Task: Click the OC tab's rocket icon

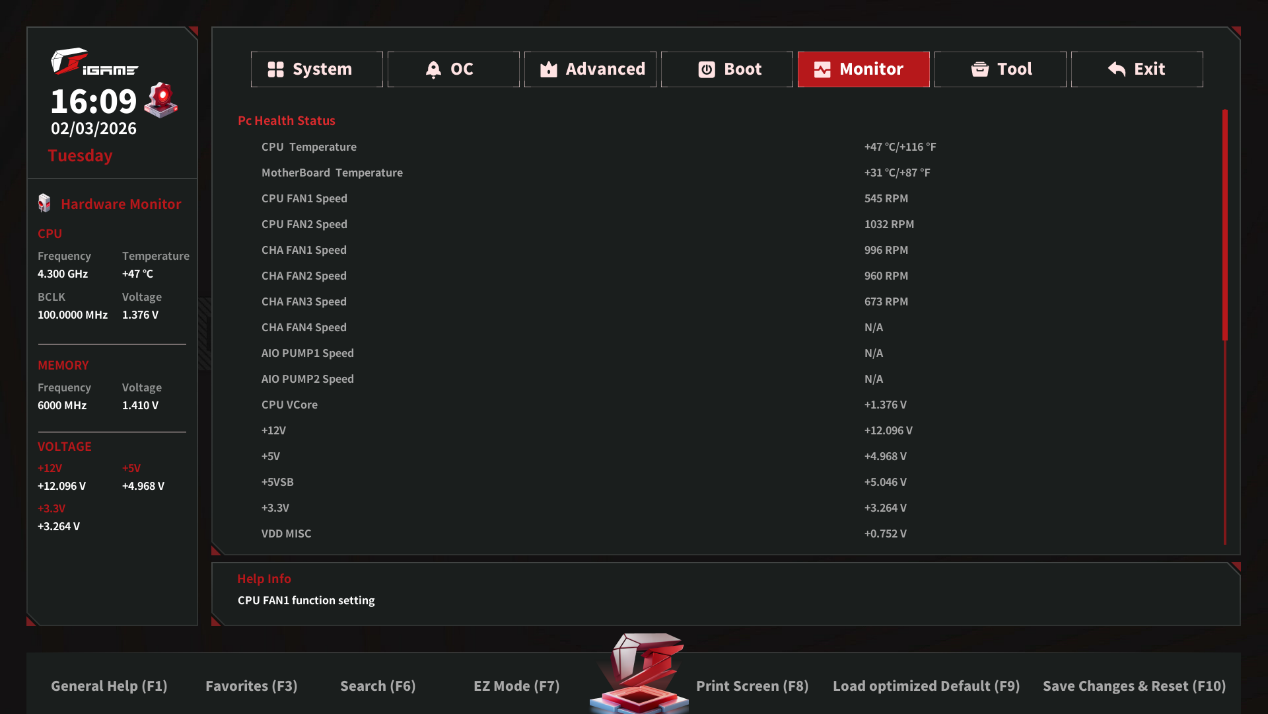Action: 433,69
